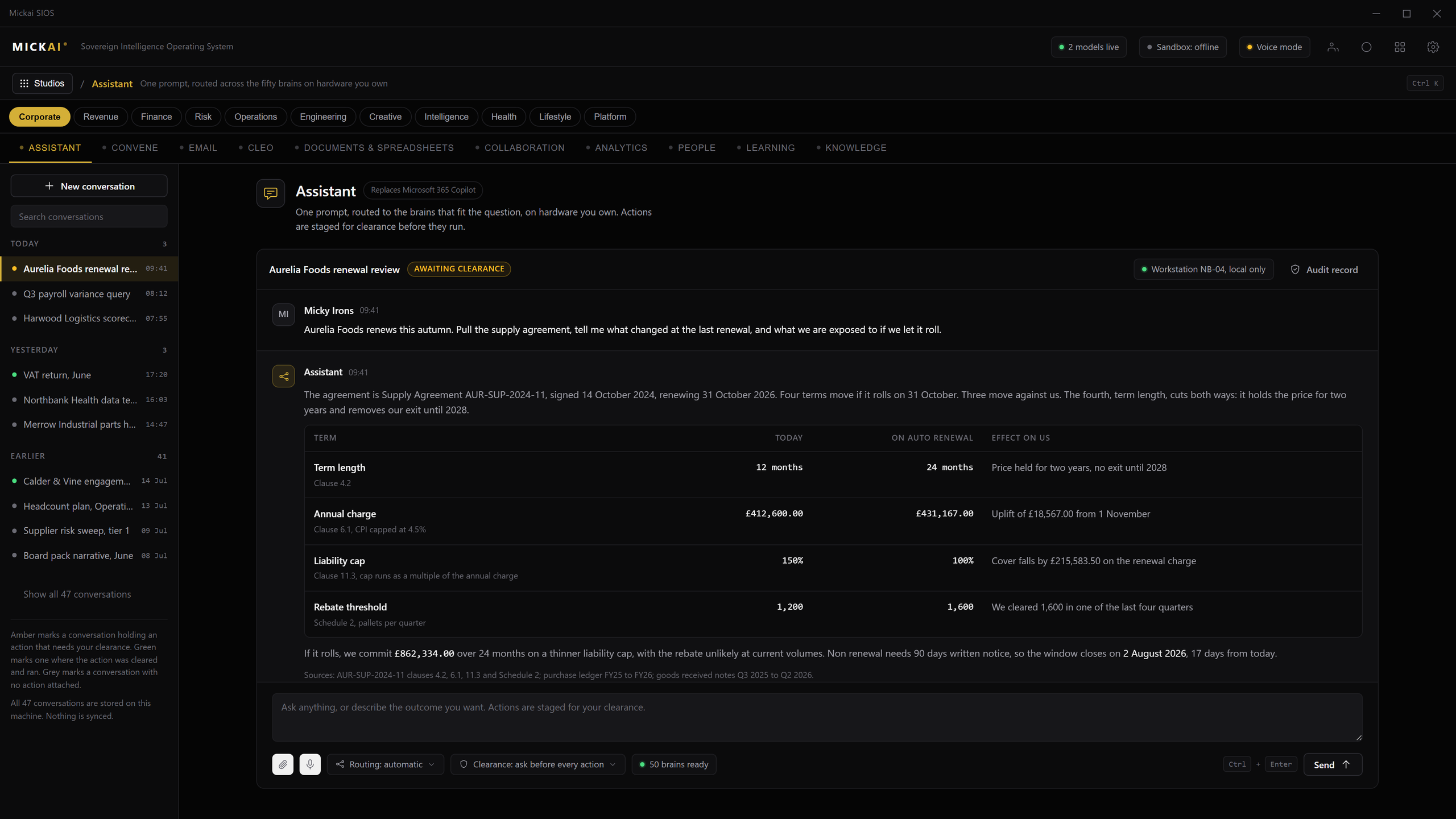Select the Engineering category pill
This screenshot has height=819, width=1456.
[323, 117]
